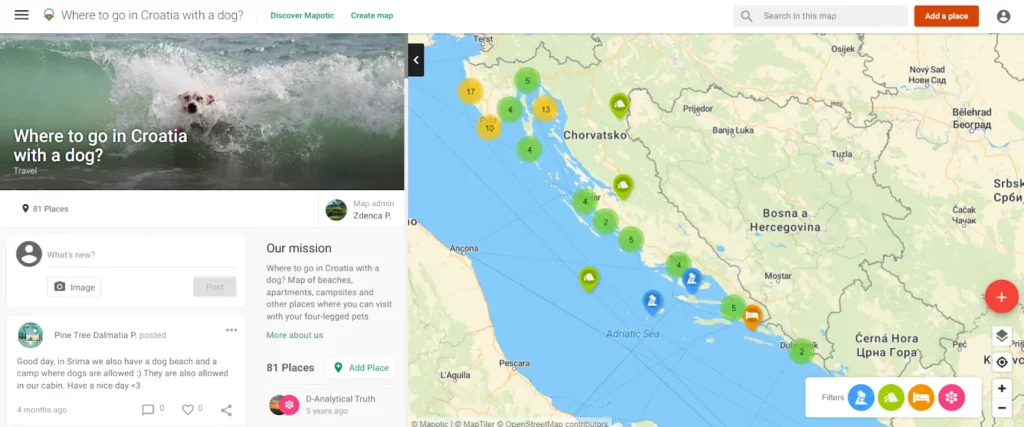
Task: Open Pine Tree Dalmatia P. profile avatar
Action: point(30,335)
